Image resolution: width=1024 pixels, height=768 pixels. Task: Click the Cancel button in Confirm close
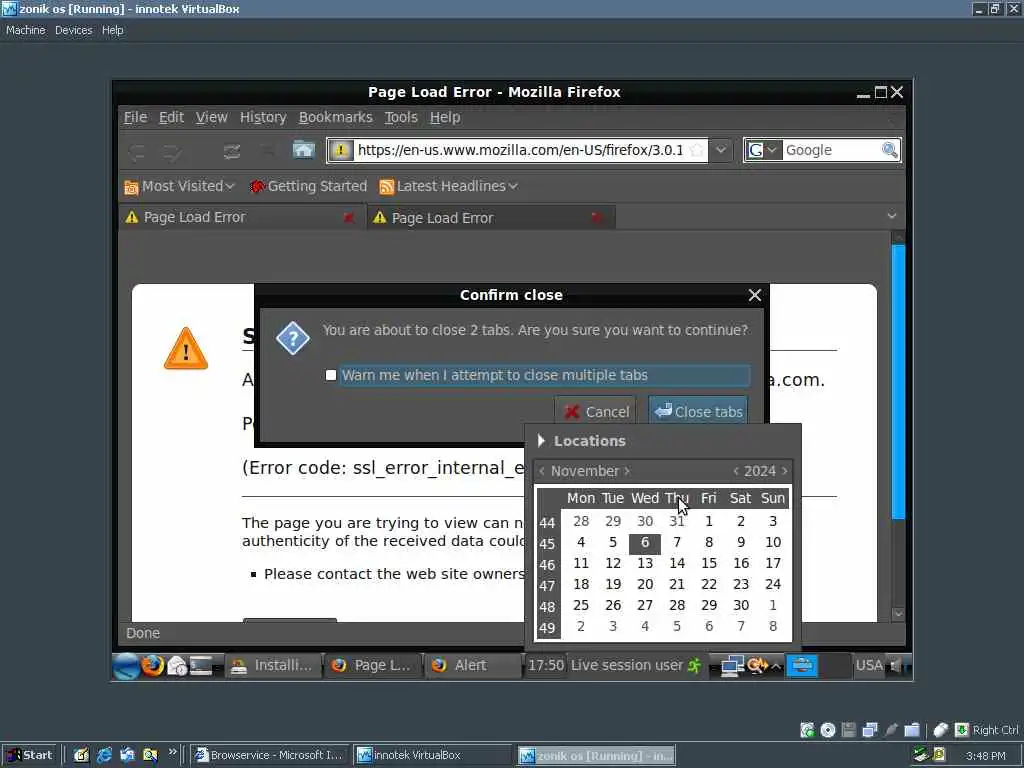[596, 411]
